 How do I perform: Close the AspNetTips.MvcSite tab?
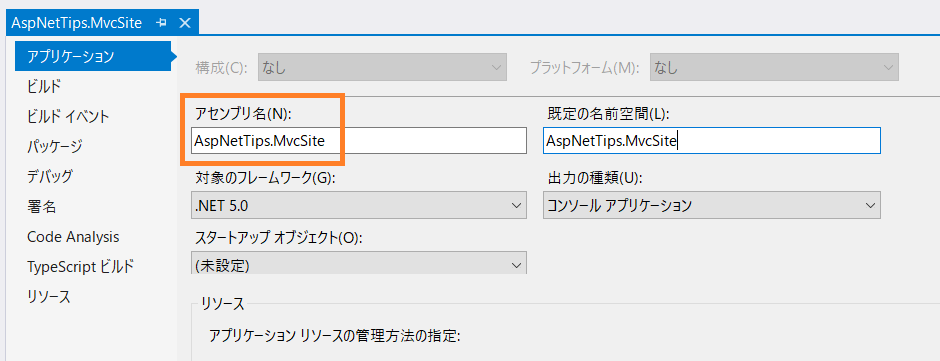click(x=185, y=23)
